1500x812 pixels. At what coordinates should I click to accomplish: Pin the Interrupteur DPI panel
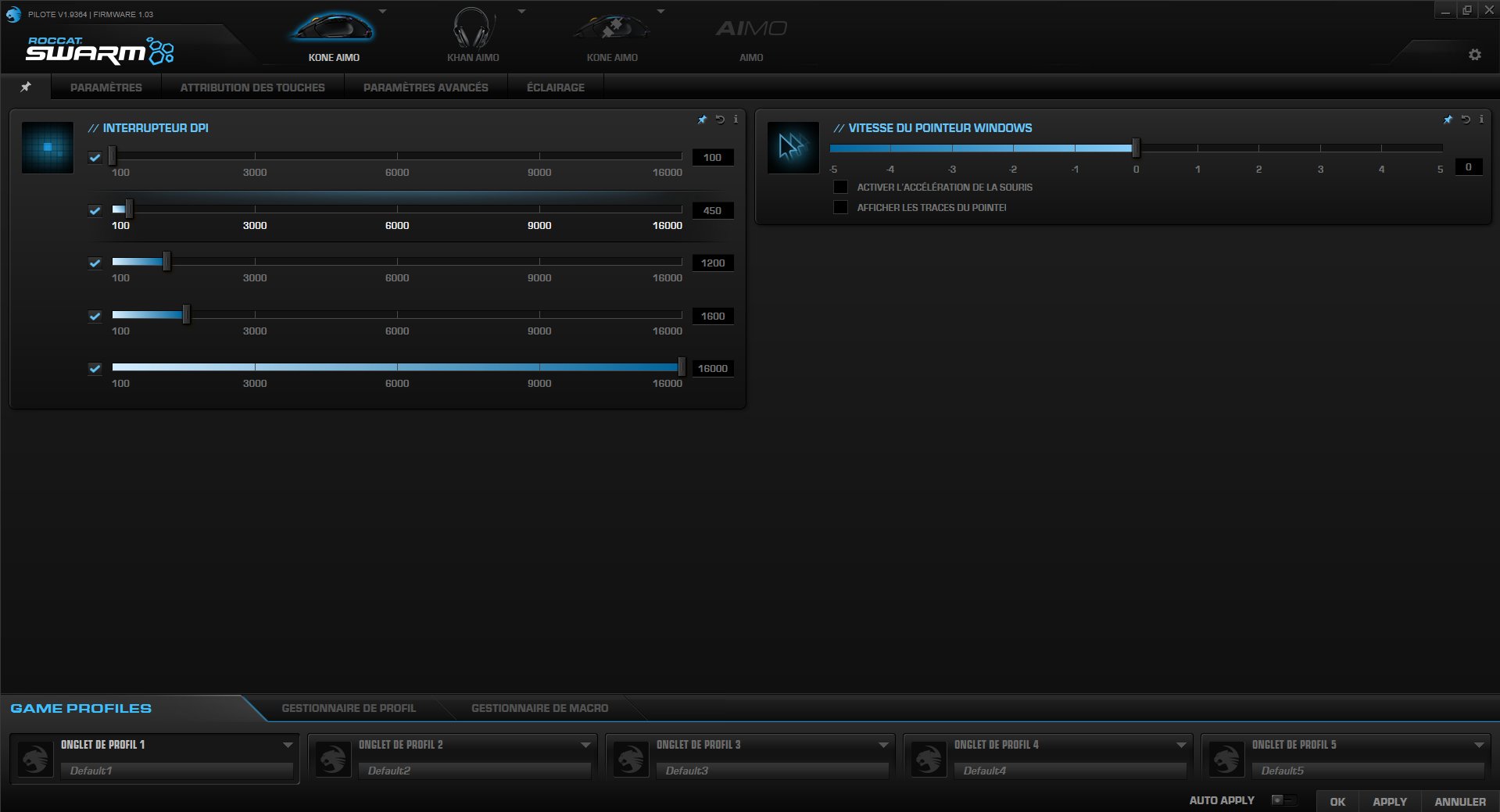click(x=702, y=120)
